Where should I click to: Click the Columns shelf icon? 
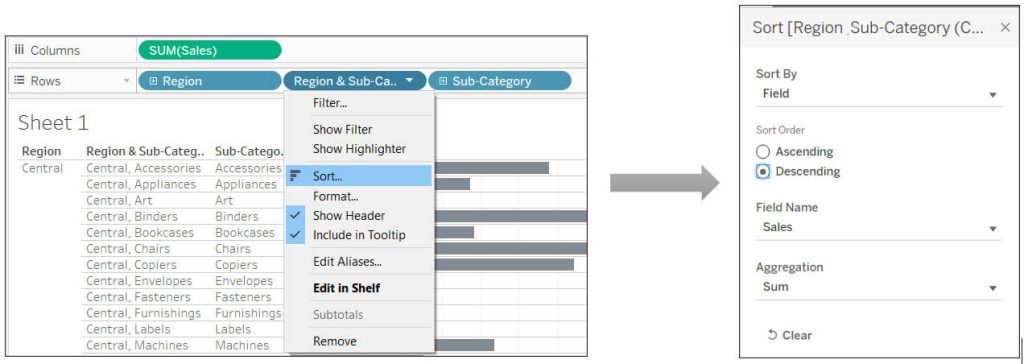[19, 50]
